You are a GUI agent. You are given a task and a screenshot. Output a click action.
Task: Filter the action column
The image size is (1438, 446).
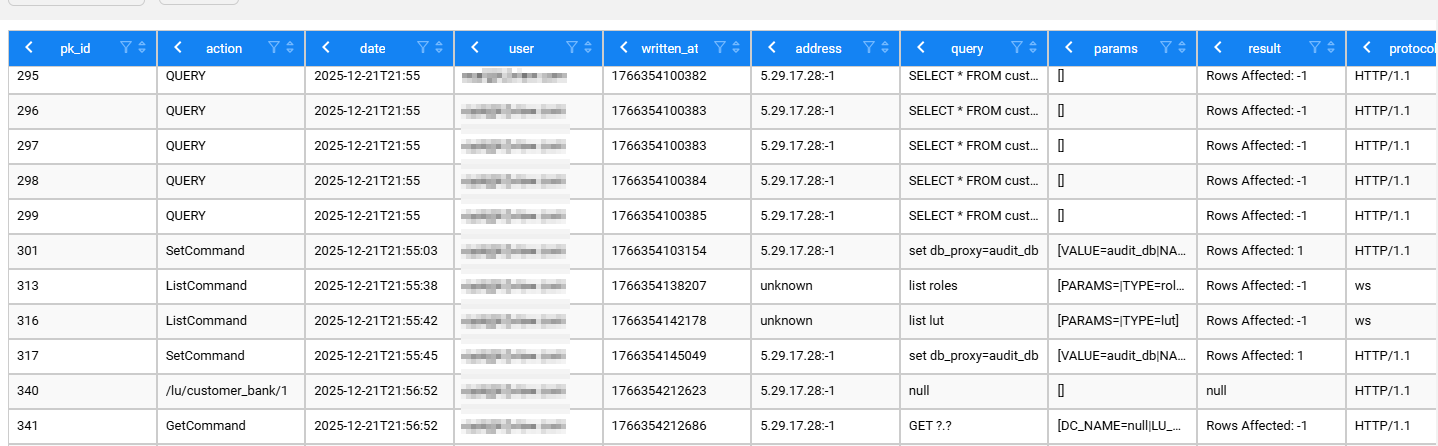coord(273,47)
